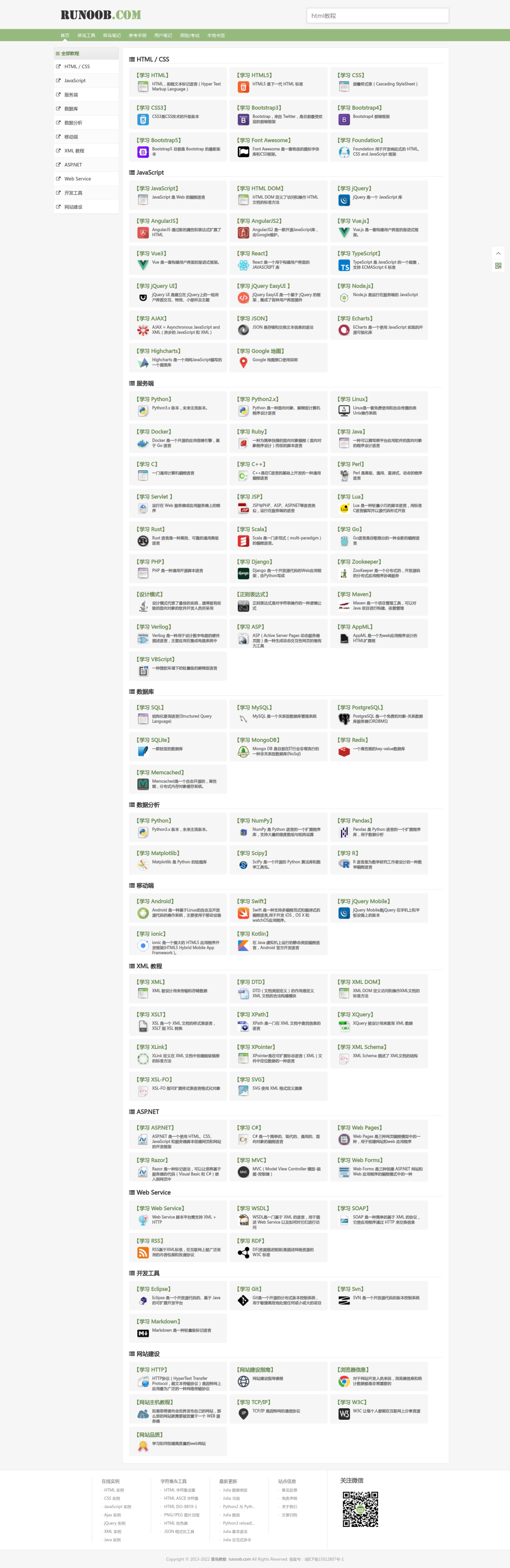Screen dimensions: 510x1568
Task: Open the 【学习 SOAP】 tutorial link
Action: (x=353, y=1208)
